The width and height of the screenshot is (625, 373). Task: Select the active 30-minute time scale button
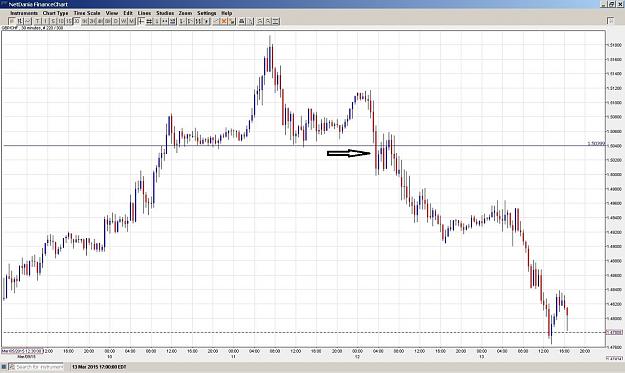[x=77, y=21]
